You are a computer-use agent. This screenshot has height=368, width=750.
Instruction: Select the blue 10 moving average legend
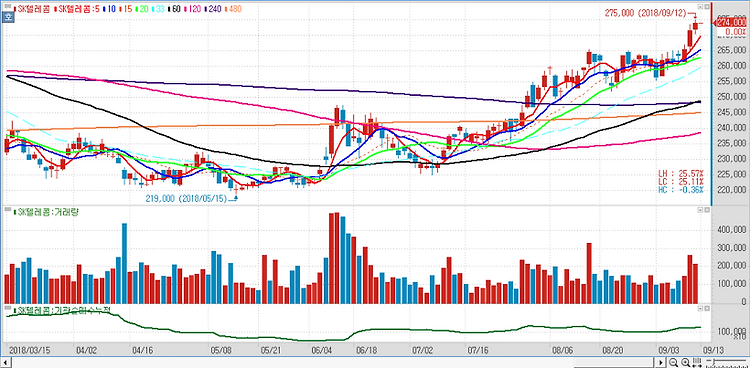coord(110,9)
